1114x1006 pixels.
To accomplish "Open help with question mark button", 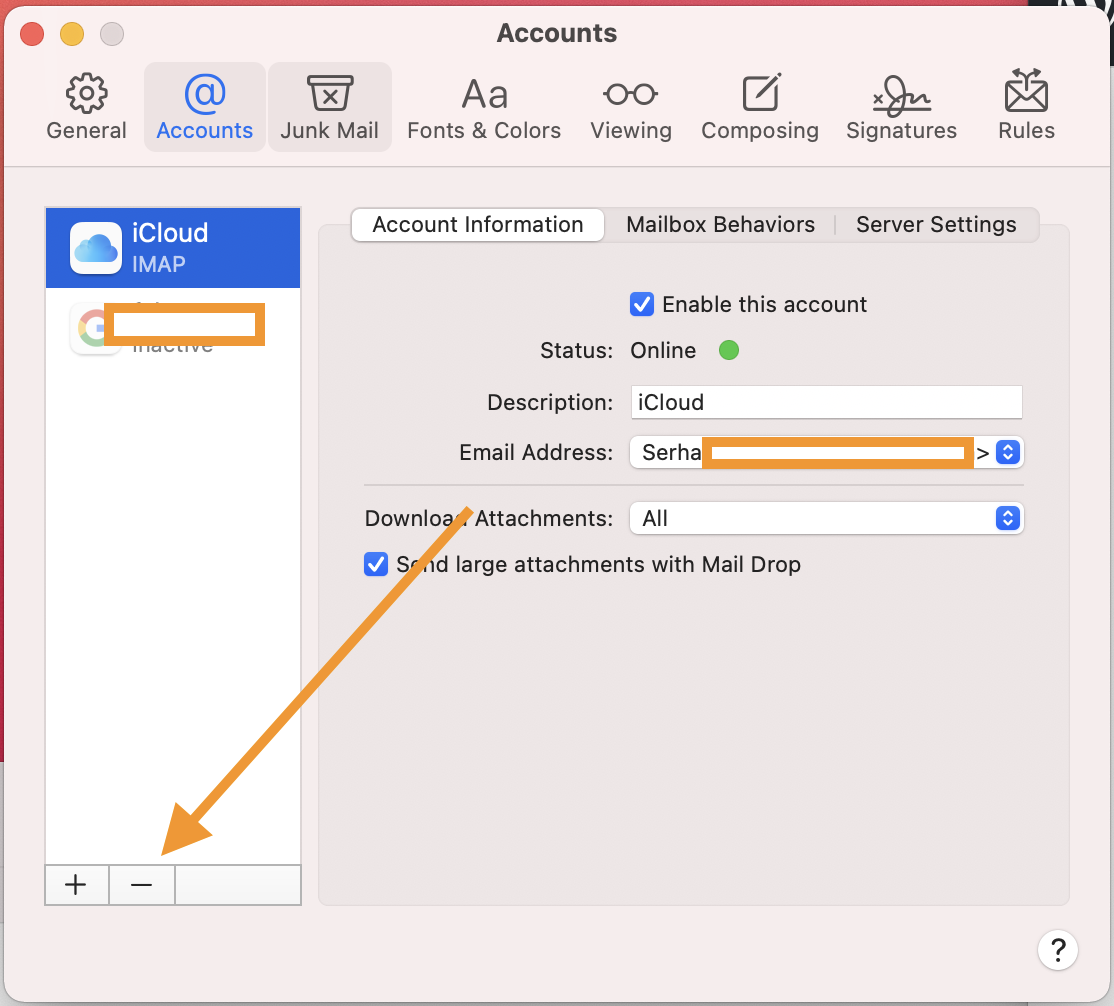I will [1057, 950].
